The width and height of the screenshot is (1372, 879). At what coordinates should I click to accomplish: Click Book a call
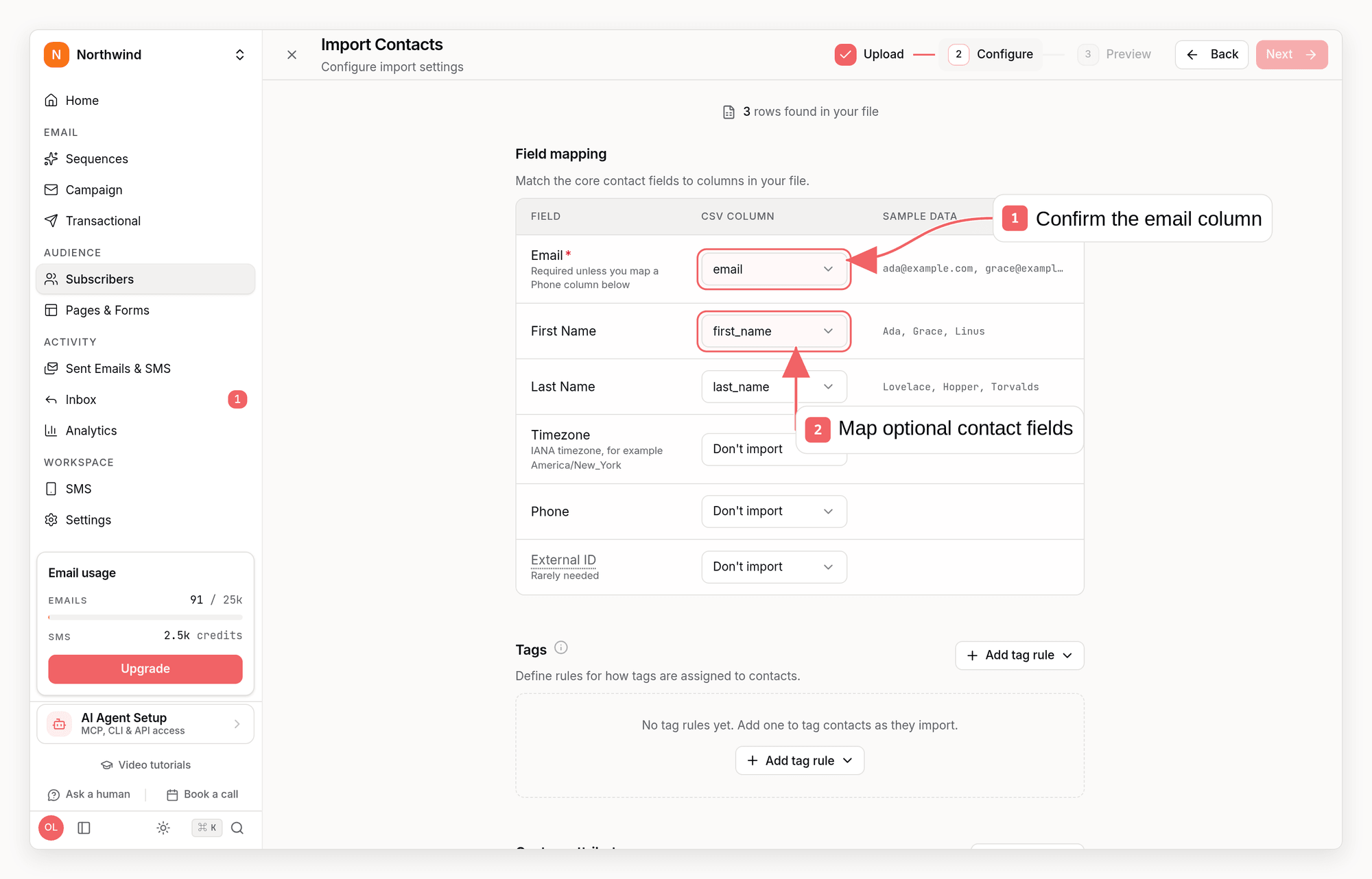pos(202,794)
